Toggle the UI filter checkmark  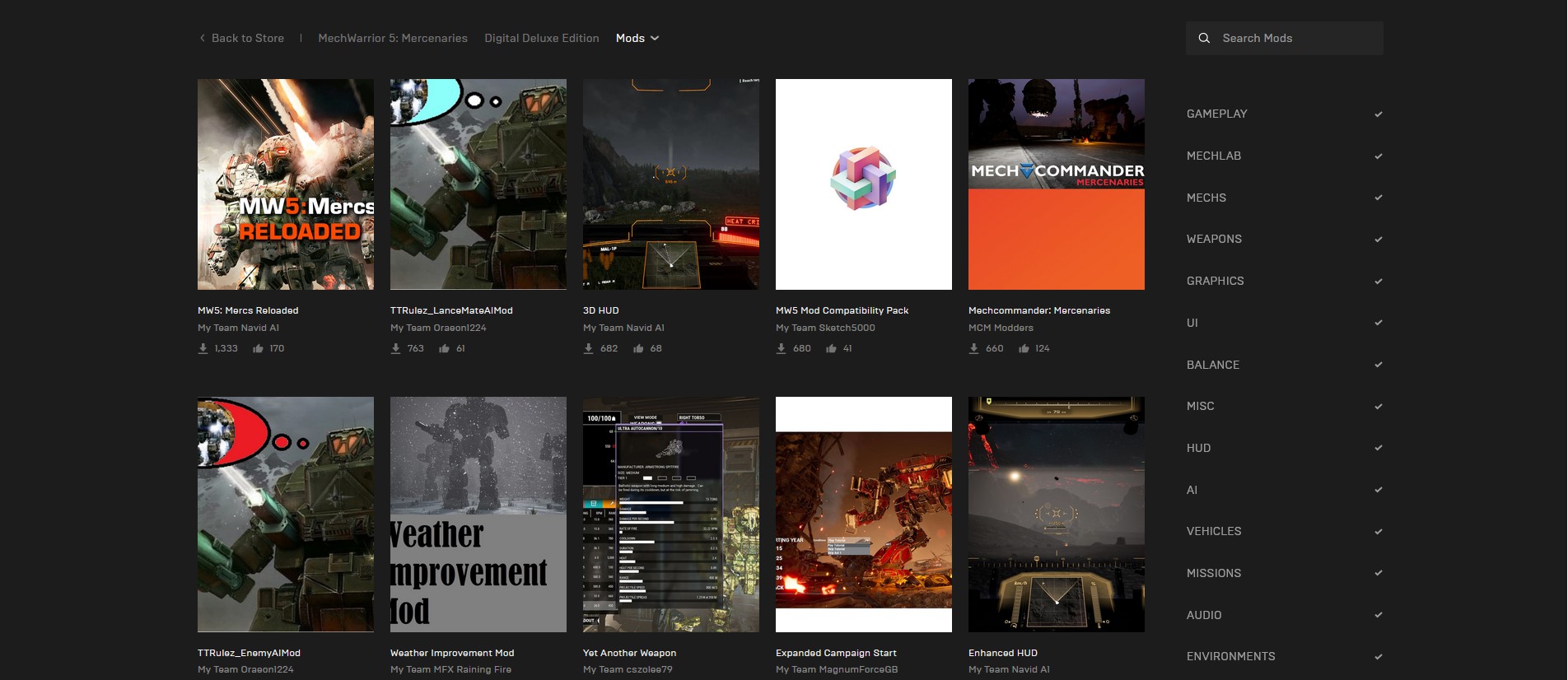point(1379,323)
